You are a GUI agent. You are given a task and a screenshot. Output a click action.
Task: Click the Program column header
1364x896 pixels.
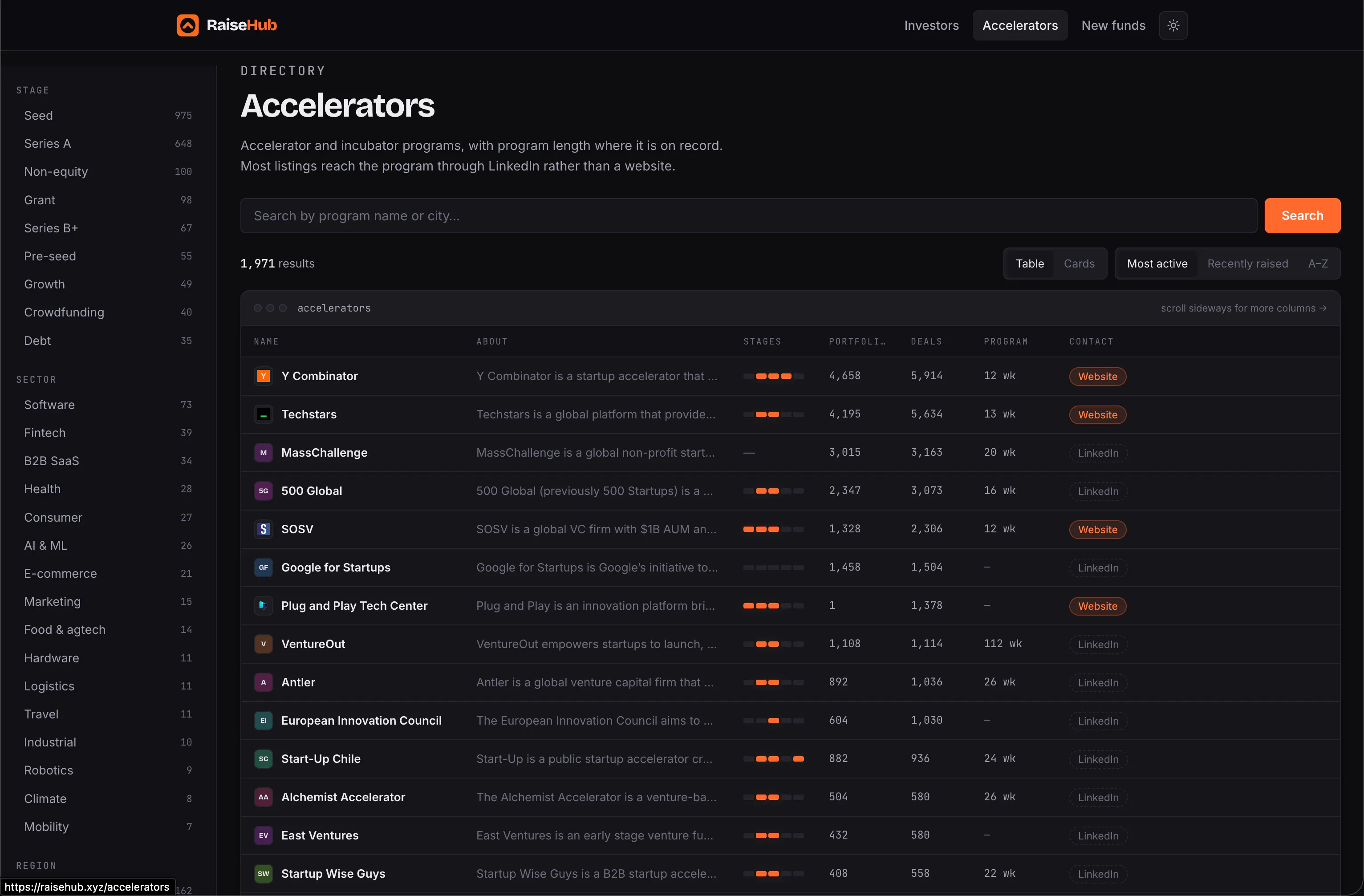tap(1006, 341)
